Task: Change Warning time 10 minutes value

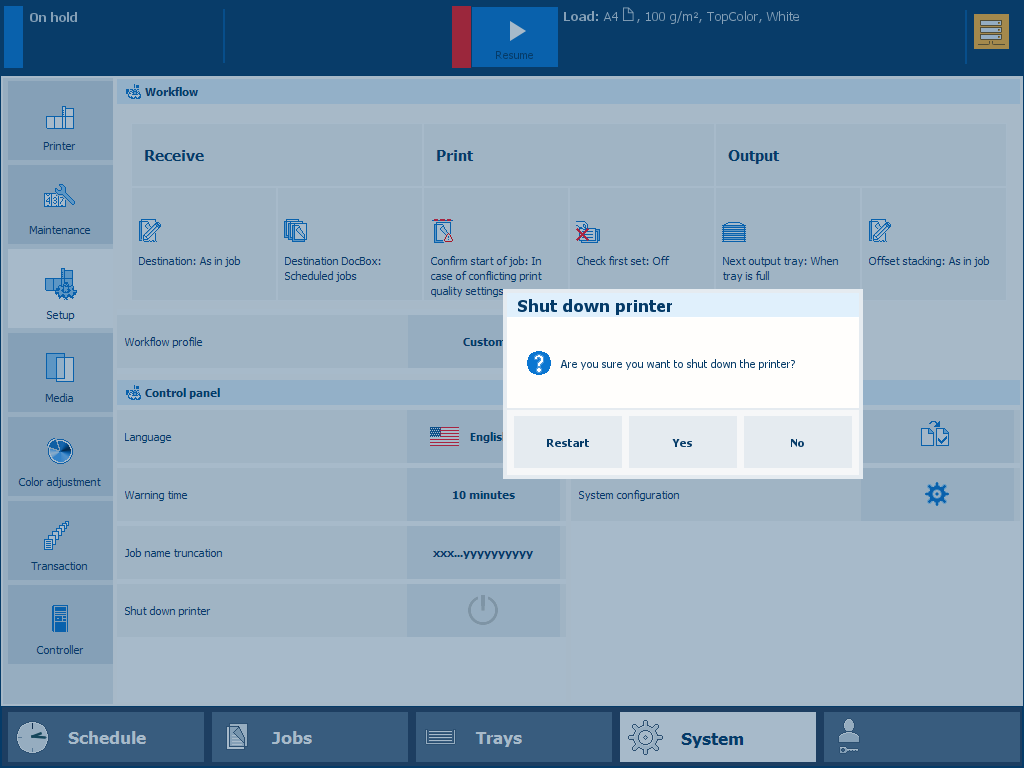Action: coord(483,495)
